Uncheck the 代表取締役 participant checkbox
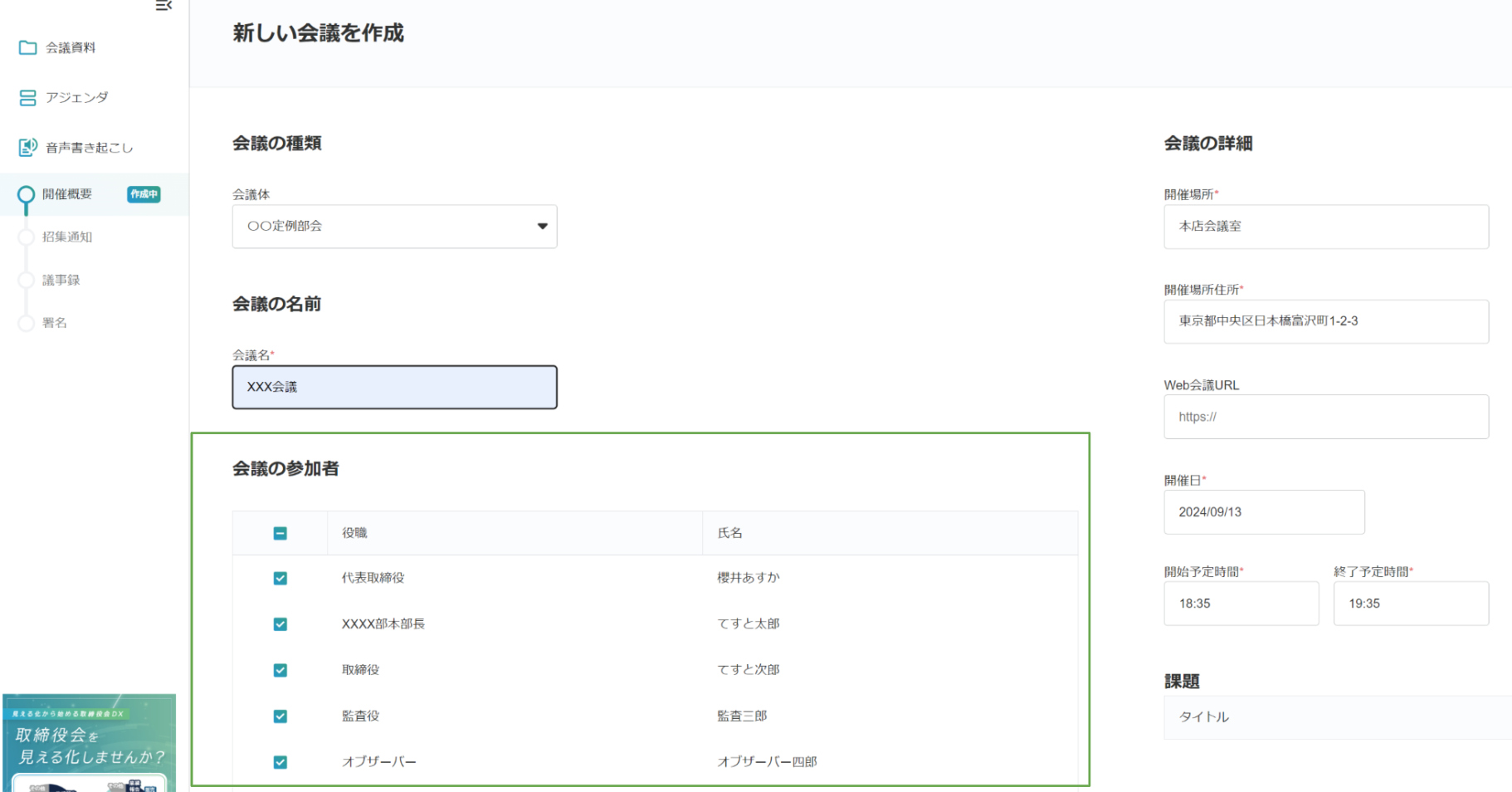Screen dimensions: 1512x792 coord(280,578)
